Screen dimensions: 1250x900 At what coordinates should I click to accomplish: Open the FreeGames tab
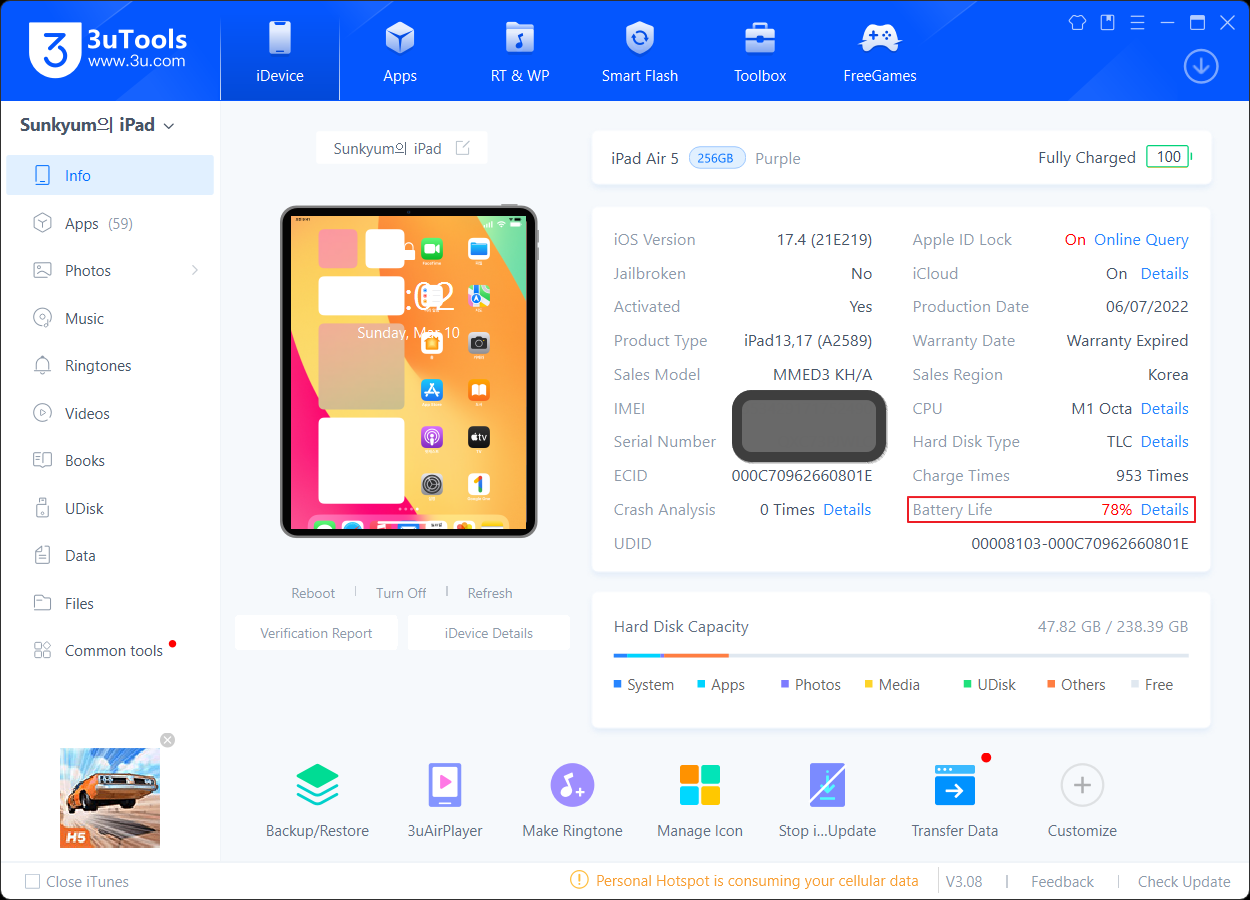[880, 50]
